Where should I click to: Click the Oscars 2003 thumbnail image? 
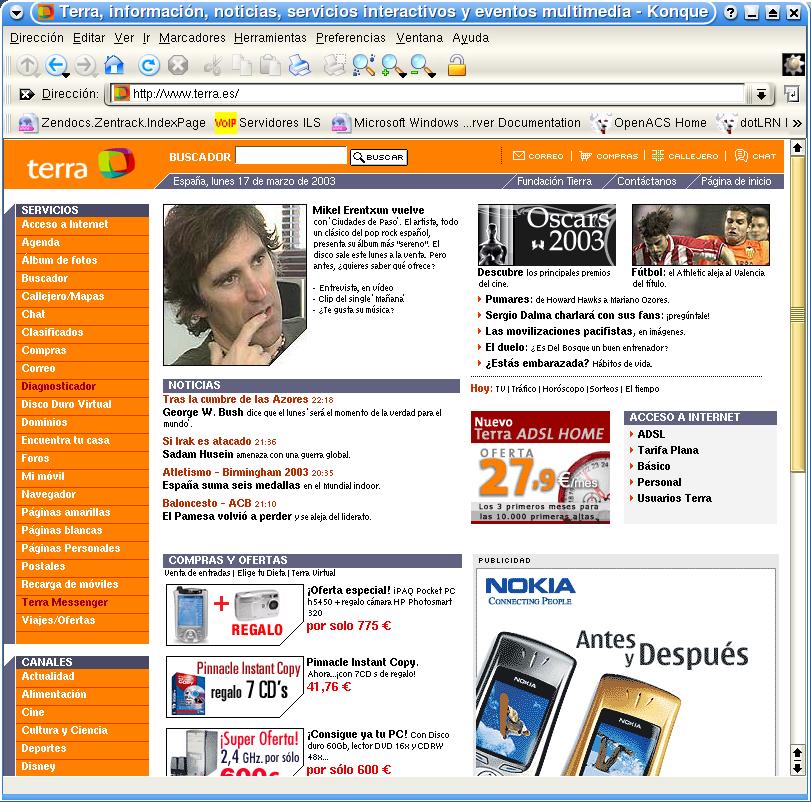[546, 234]
